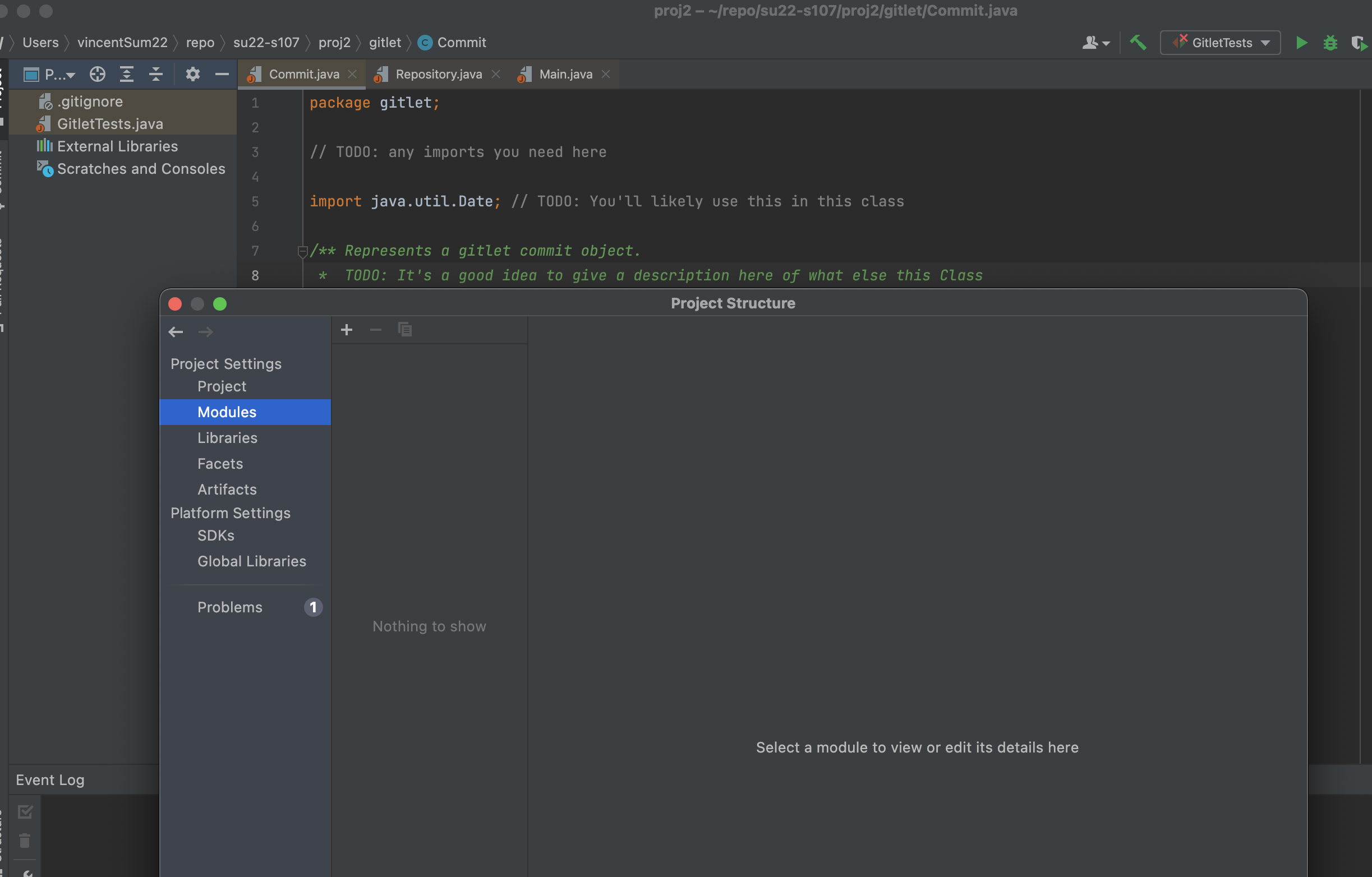The image size is (1372, 877).
Task: Switch to the Repository.java editor tab
Action: pyautogui.click(x=438, y=74)
